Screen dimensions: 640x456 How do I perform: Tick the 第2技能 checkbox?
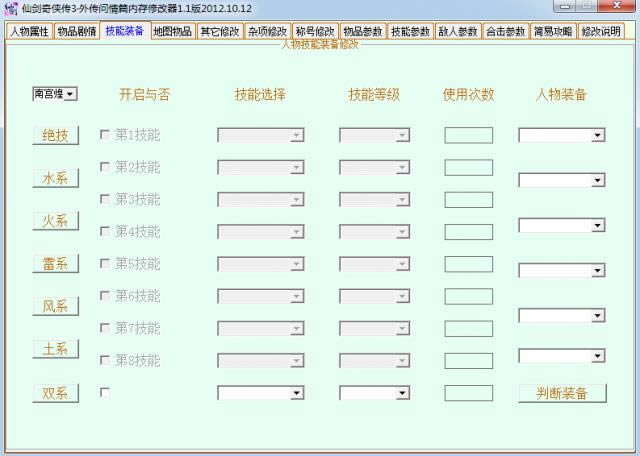[105, 167]
